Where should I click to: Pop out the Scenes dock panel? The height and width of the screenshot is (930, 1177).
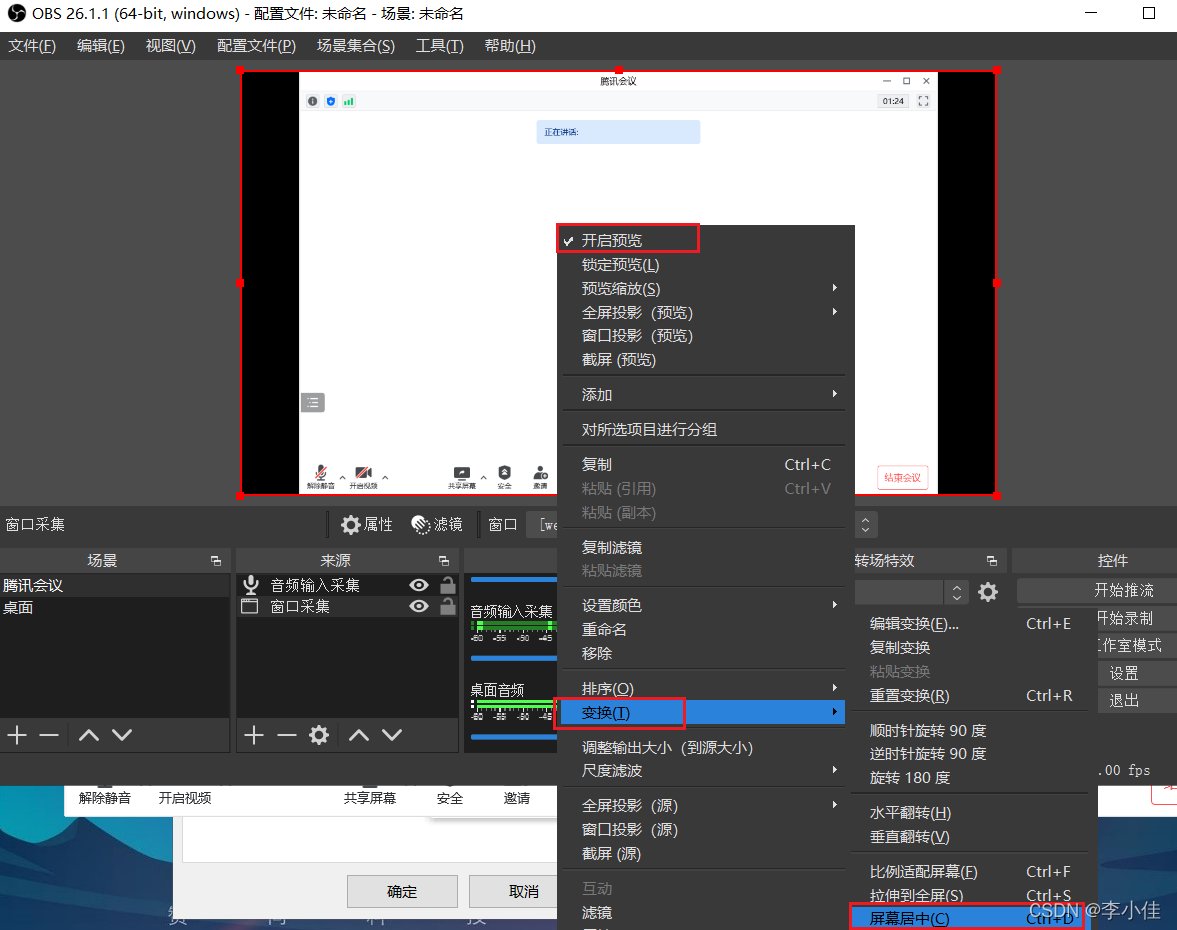coord(216,561)
